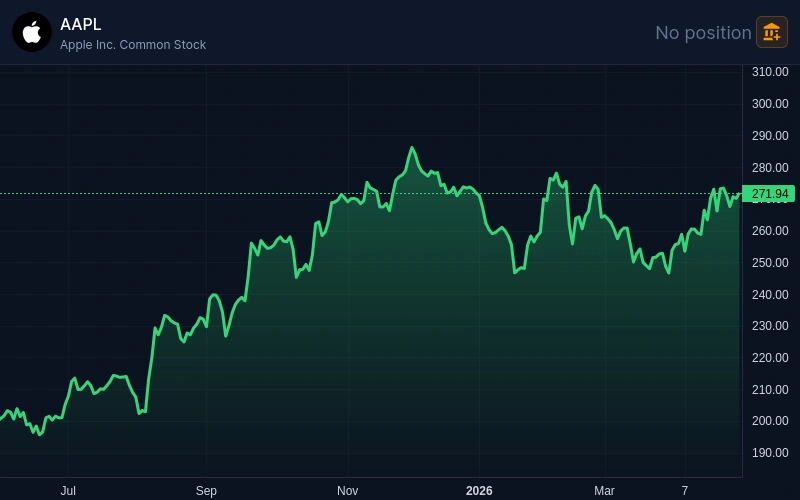Click the 290.00 price axis label
The image size is (800, 500).
[770, 136]
